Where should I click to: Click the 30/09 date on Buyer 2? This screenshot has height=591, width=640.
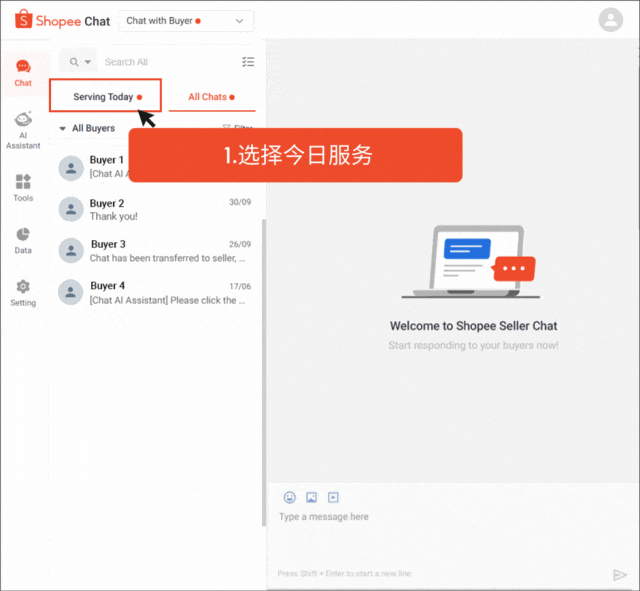(x=240, y=202)
